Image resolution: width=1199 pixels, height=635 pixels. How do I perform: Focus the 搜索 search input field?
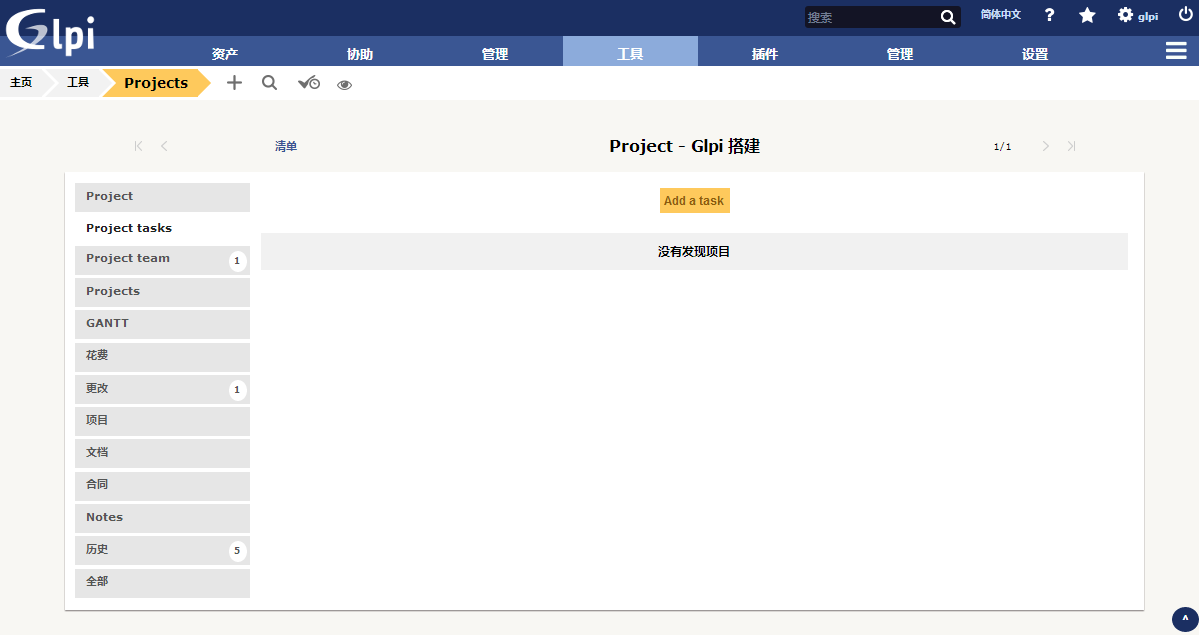[872, 17]
